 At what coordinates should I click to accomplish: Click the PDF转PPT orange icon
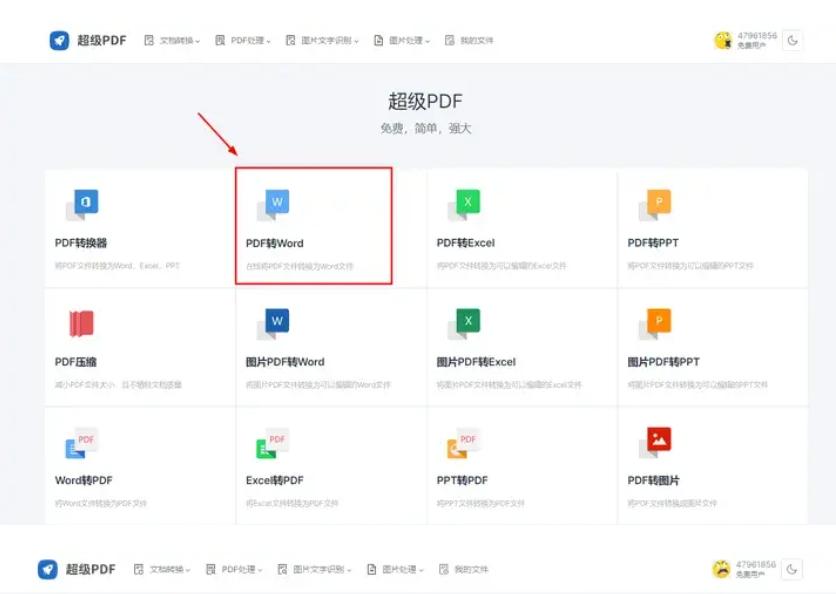[656, 201]
